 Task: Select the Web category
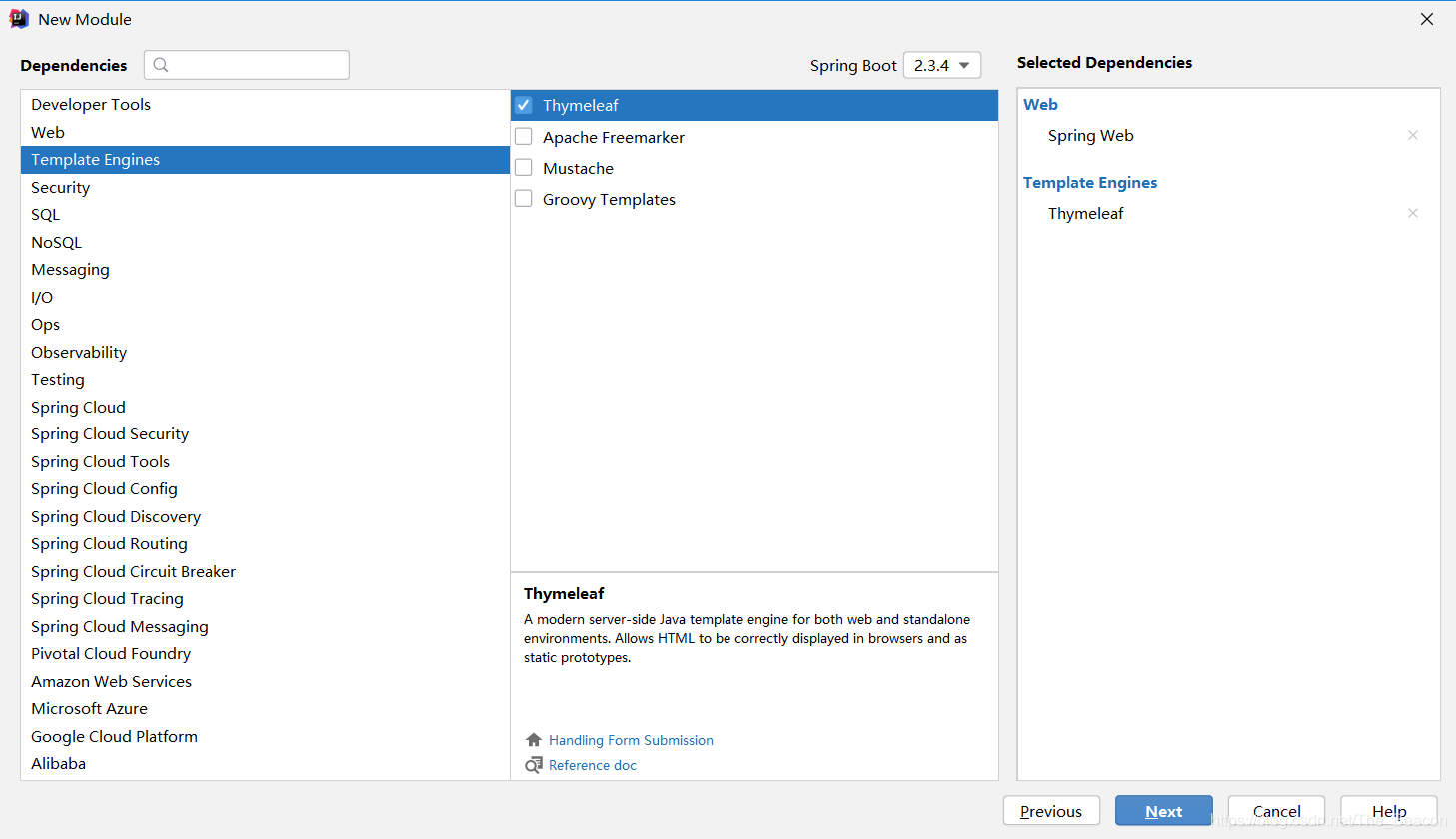pos(265,132)
